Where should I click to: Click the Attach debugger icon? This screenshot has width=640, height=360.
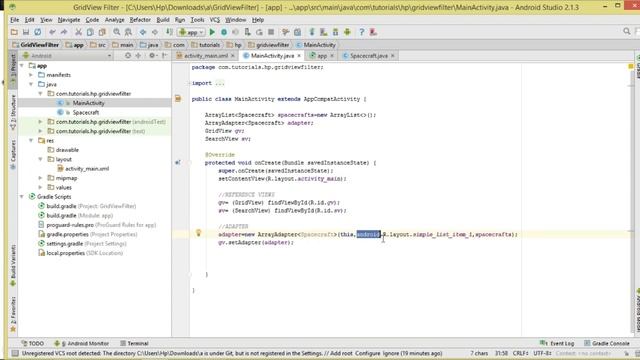[x=247, y=32]
